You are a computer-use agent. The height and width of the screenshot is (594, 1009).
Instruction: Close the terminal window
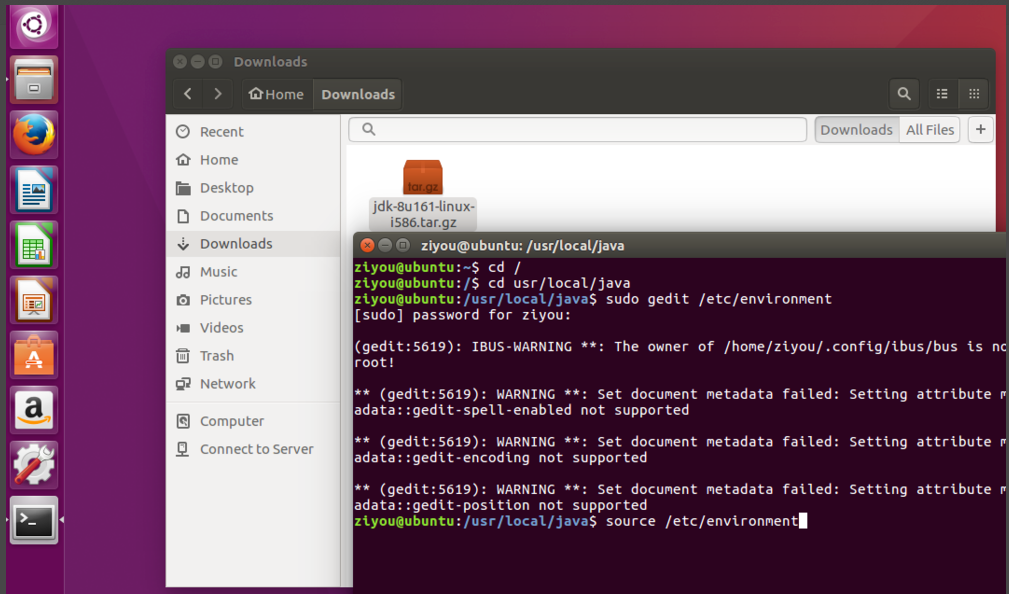(x=367, y=245)
